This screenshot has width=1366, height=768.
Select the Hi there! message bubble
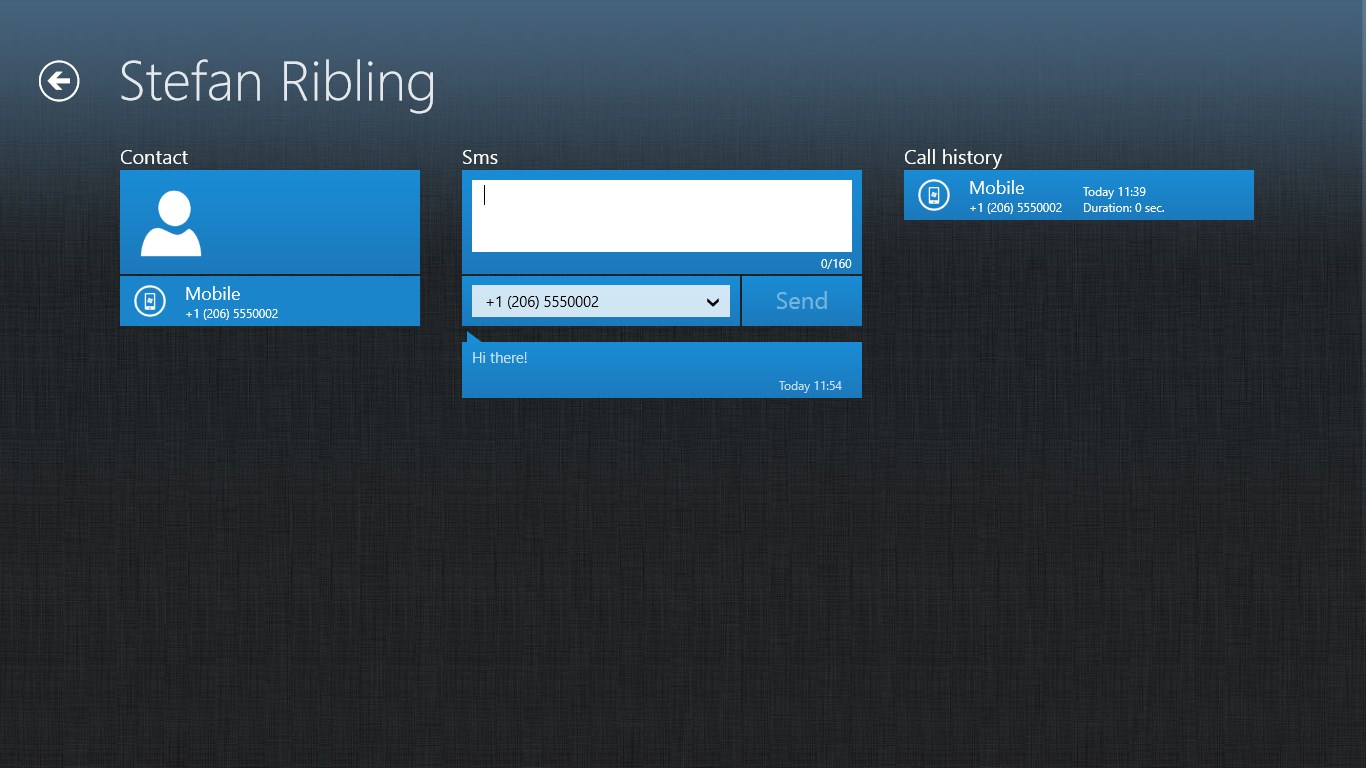coord(661,369)
